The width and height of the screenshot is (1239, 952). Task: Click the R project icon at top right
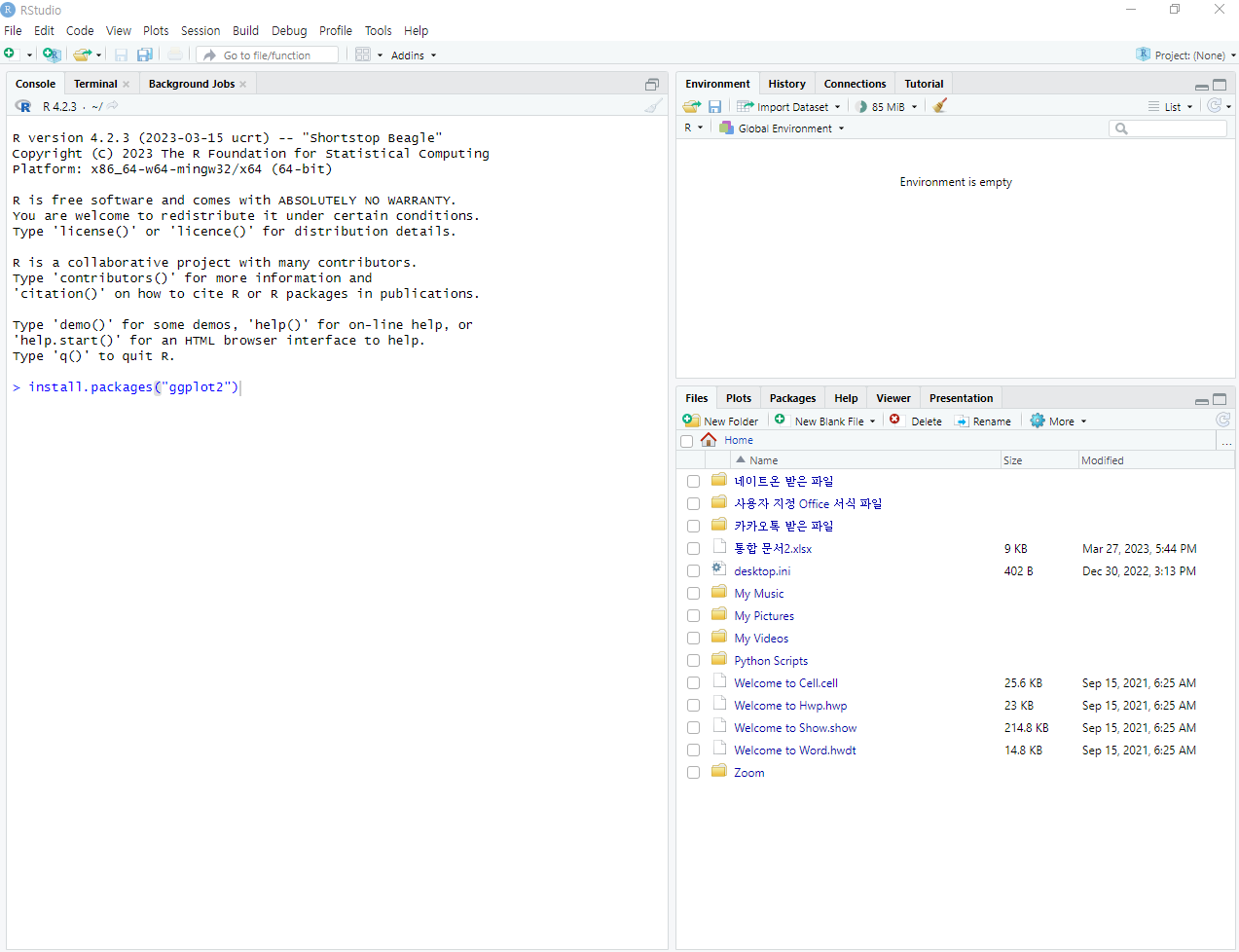pyautogui.click(x=1144, y=55)
